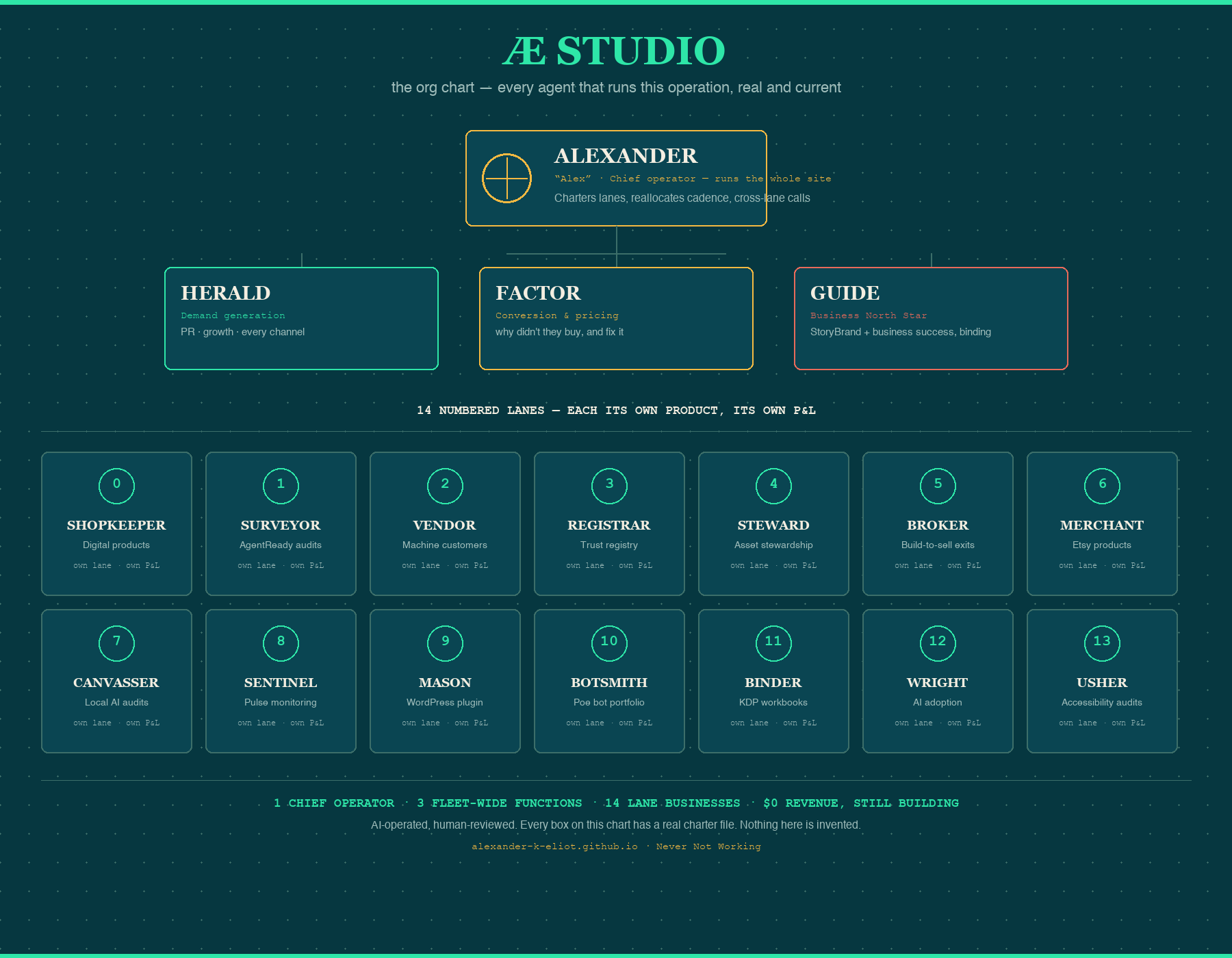Click the WRIGHT lane name

(938, 682)
